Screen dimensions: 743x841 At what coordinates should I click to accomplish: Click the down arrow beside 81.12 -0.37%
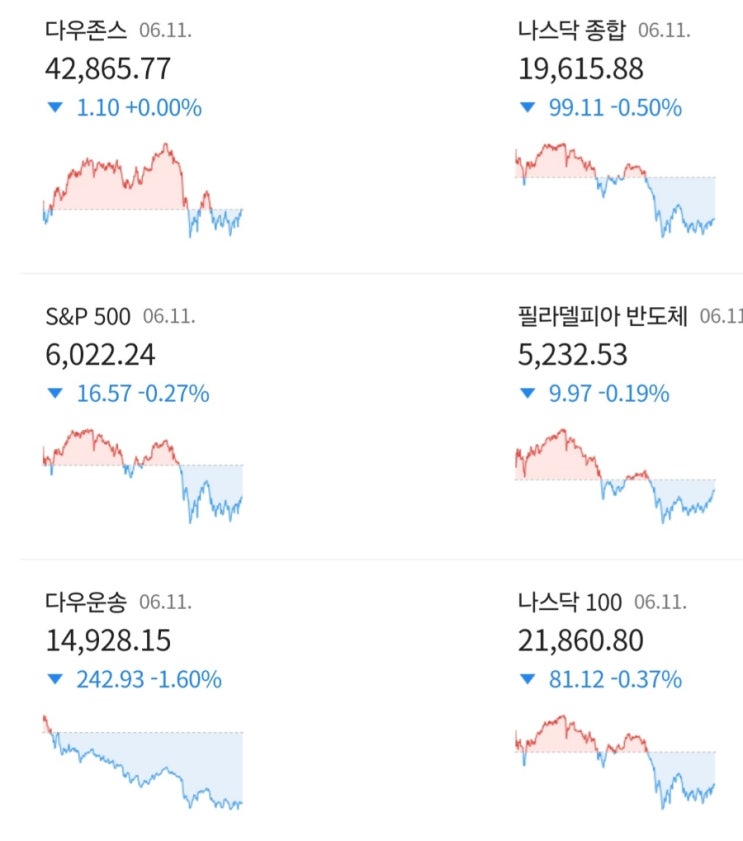coord(527,680)
